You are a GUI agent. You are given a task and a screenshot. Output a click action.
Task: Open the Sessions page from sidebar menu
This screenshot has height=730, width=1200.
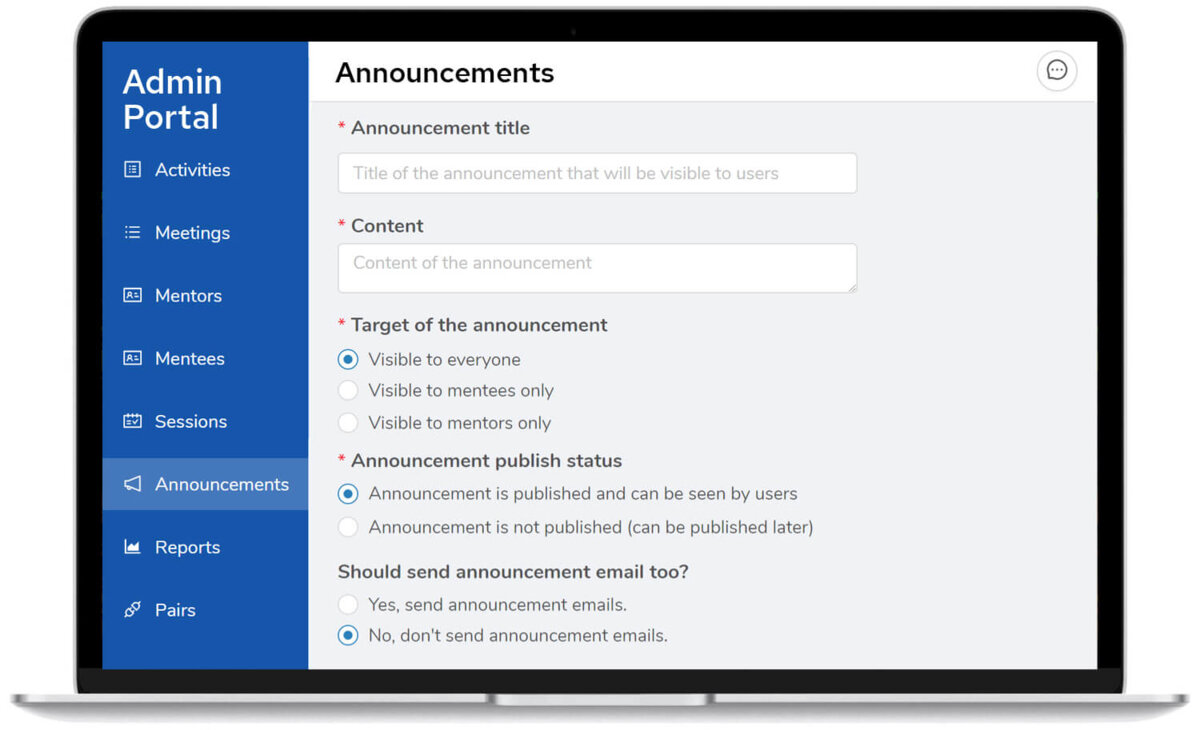(190, 421)
